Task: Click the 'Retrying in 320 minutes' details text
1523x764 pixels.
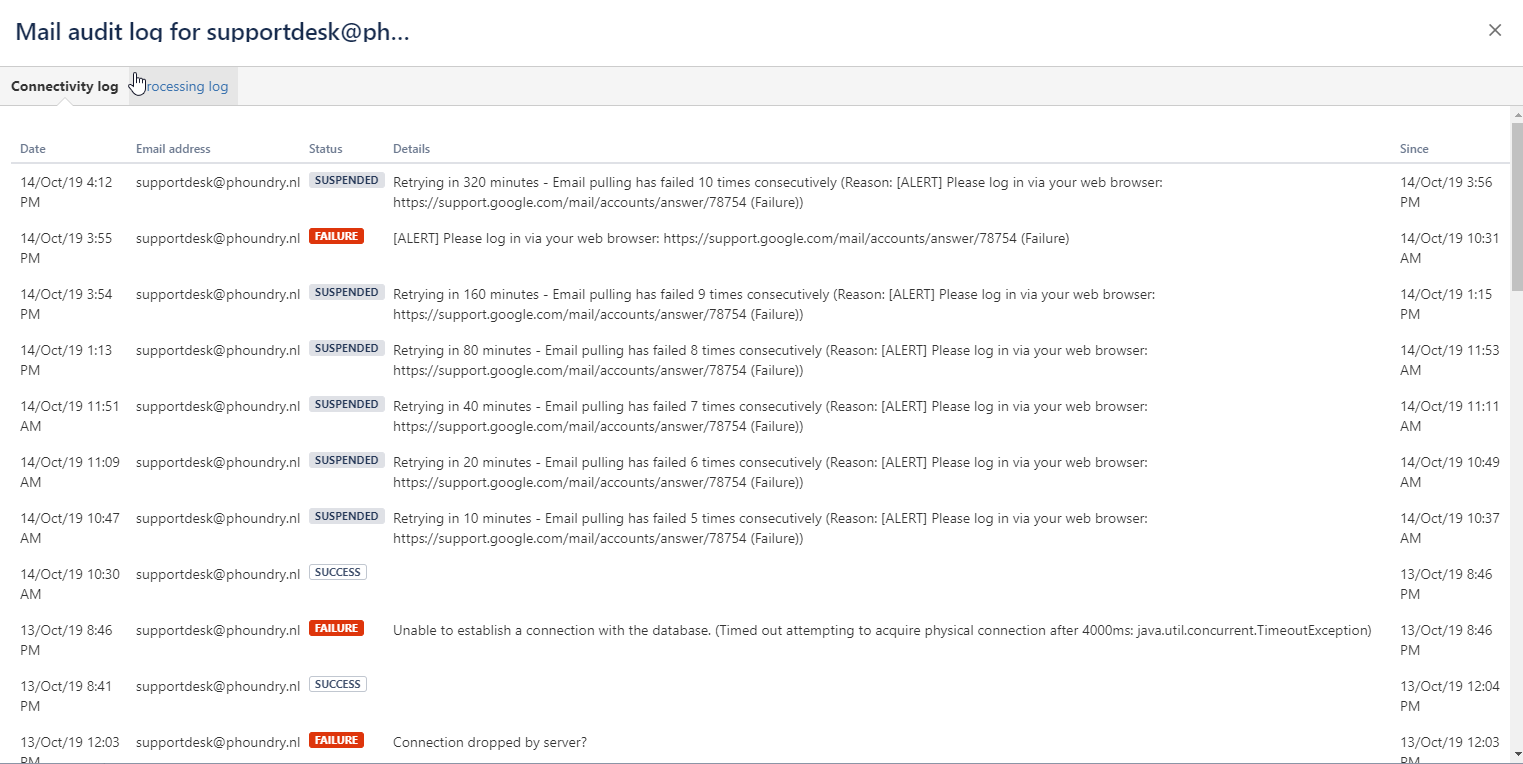Action: point(778,193)
